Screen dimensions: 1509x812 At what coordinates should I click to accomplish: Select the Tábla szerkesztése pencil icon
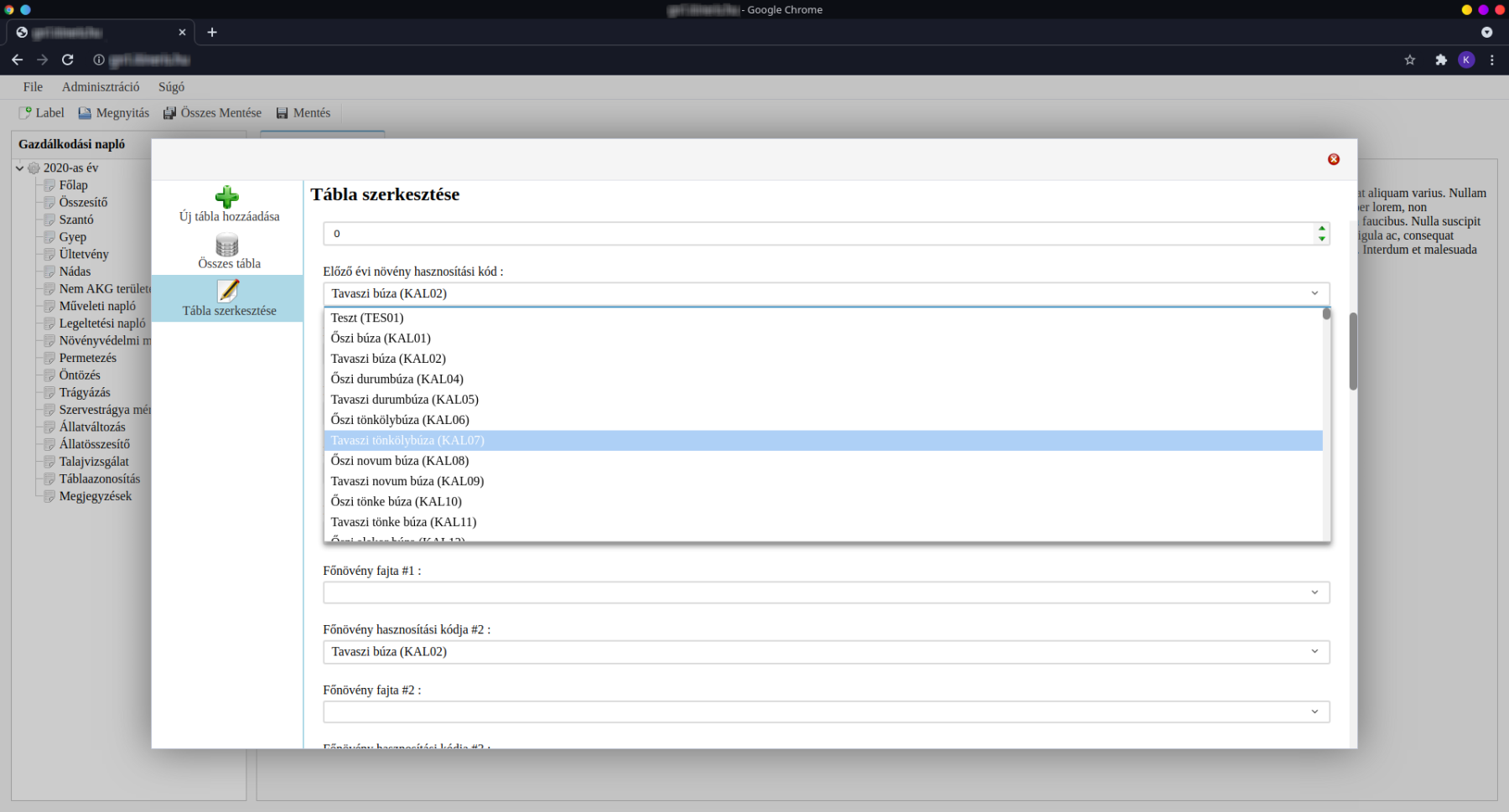click(x=228, y=291)
